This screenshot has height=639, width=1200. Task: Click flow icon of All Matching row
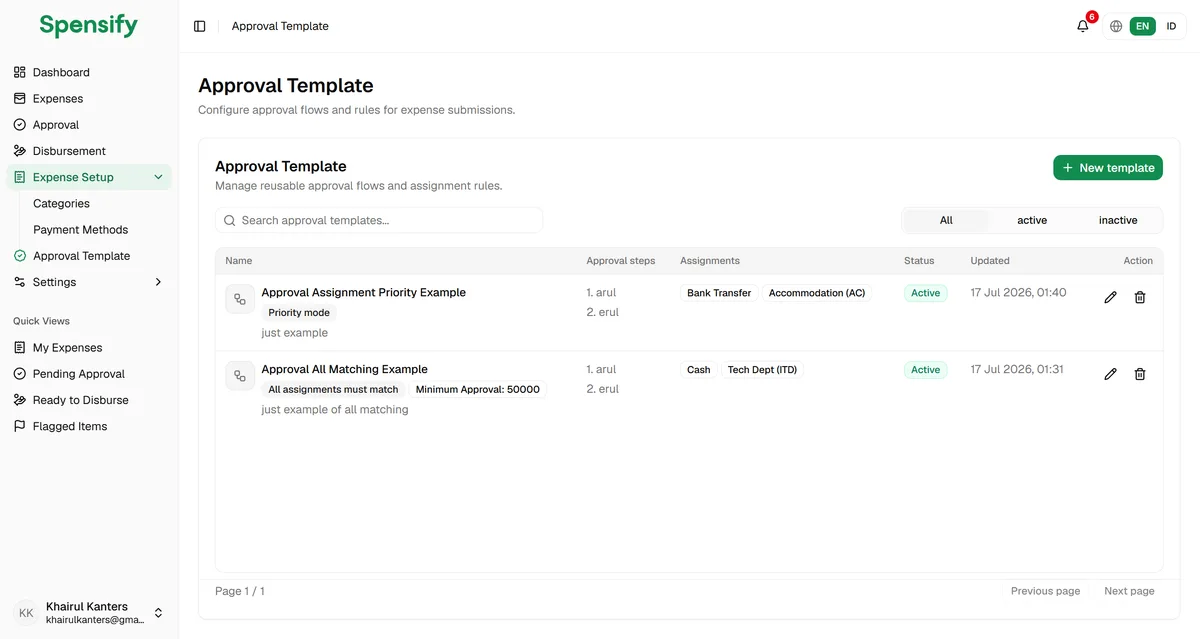[x=240, y=376]
